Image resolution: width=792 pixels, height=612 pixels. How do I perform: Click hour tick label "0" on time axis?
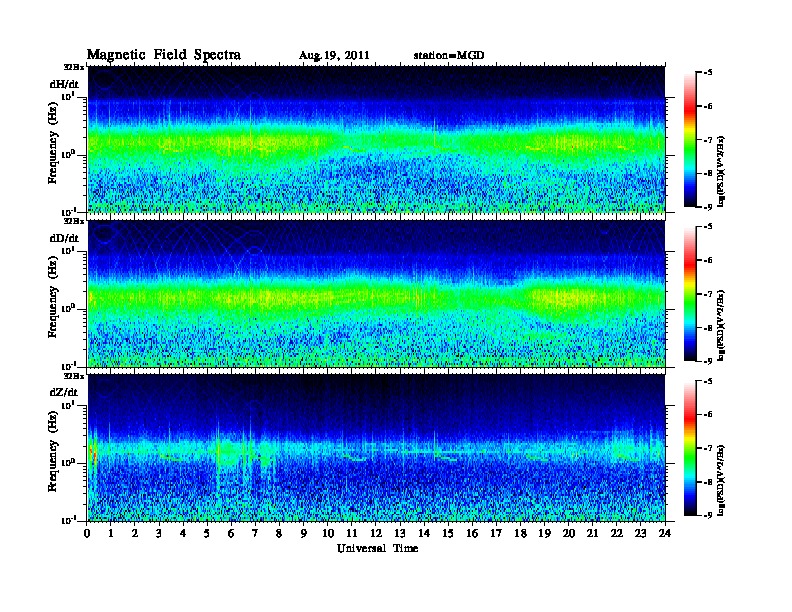[88, 534]
